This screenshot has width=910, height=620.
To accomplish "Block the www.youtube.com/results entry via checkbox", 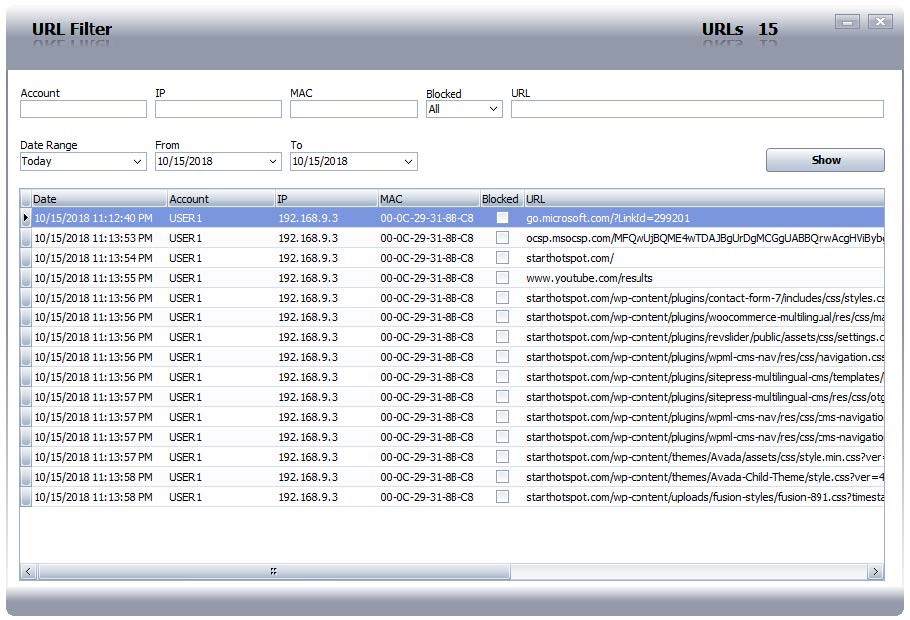I will (x=503, y=277).
